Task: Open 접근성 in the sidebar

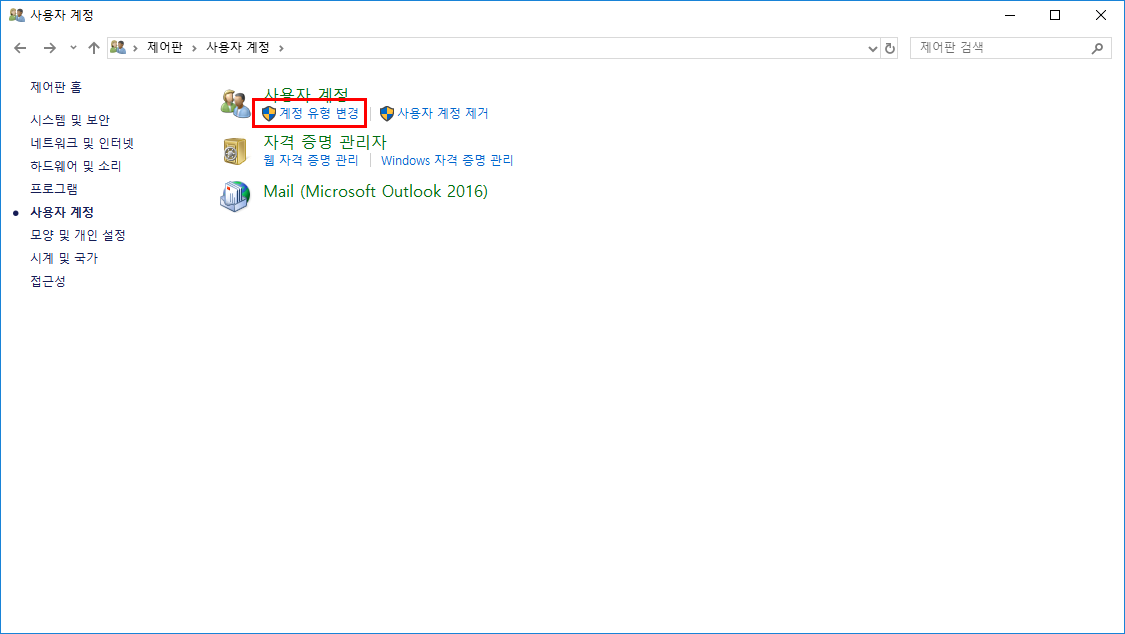Action: tap(47, 281)
